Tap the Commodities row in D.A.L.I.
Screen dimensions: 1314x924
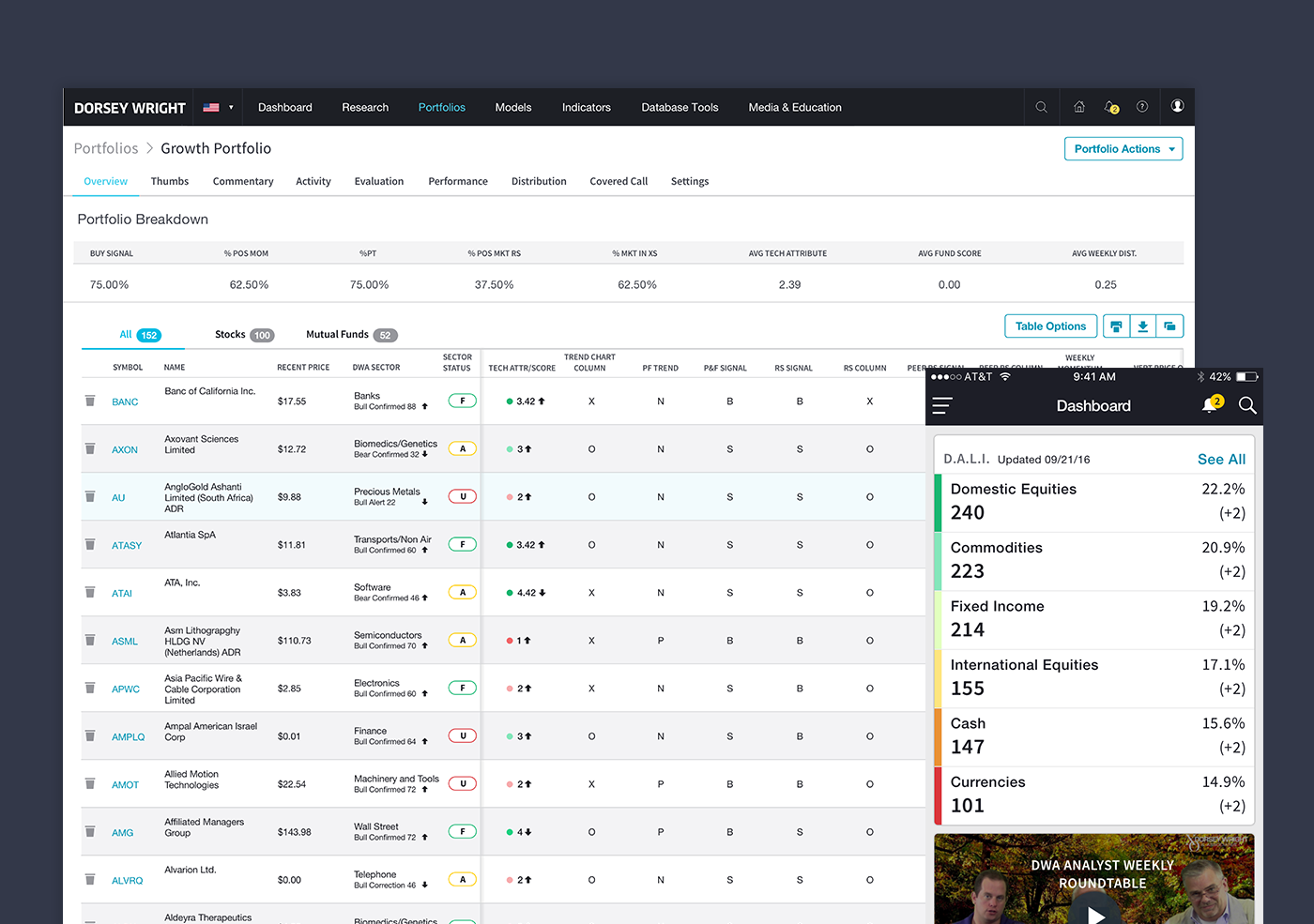pos(1094,561)
